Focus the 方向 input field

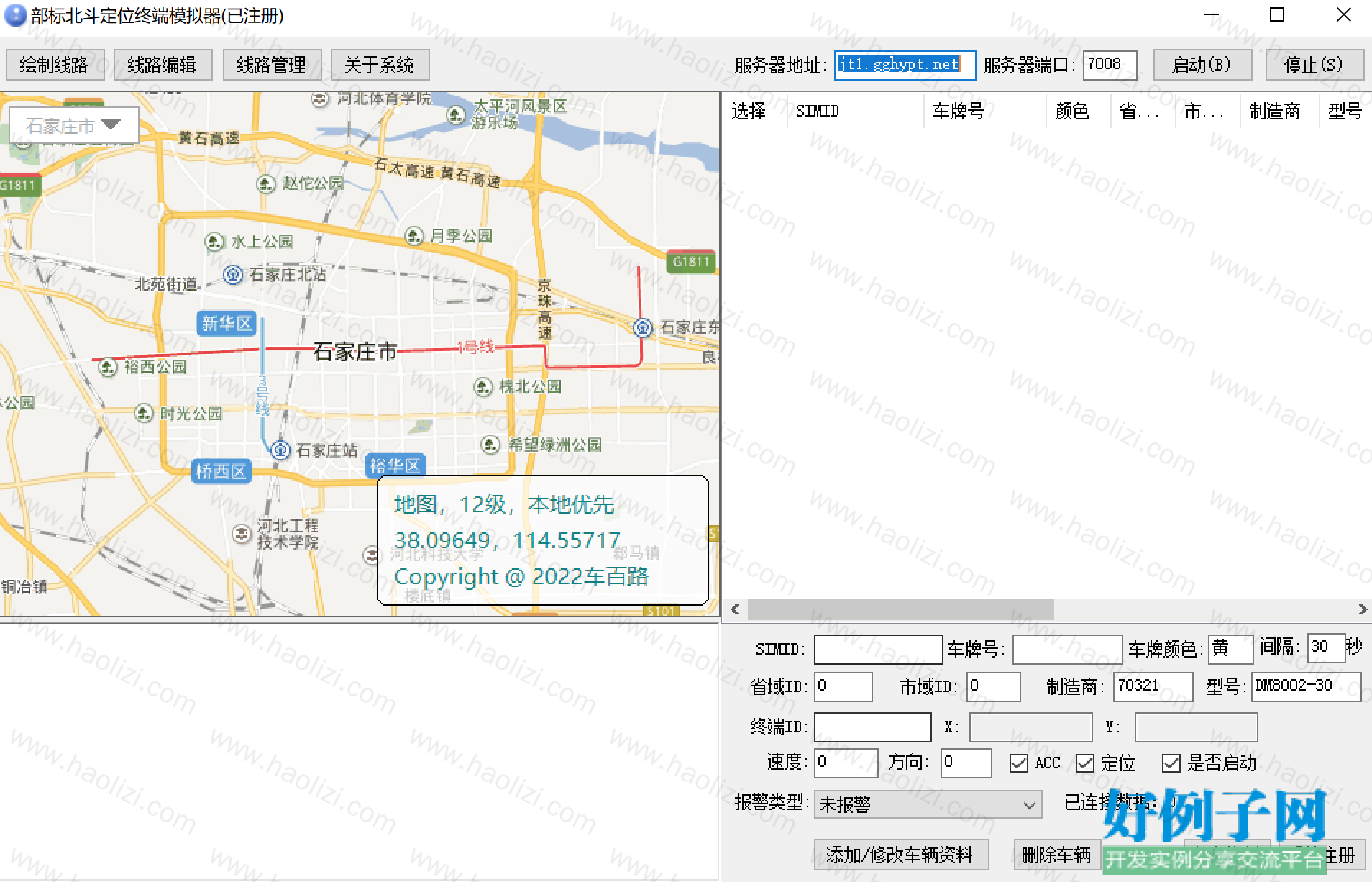pyautogui.click(x=966, y=763)
